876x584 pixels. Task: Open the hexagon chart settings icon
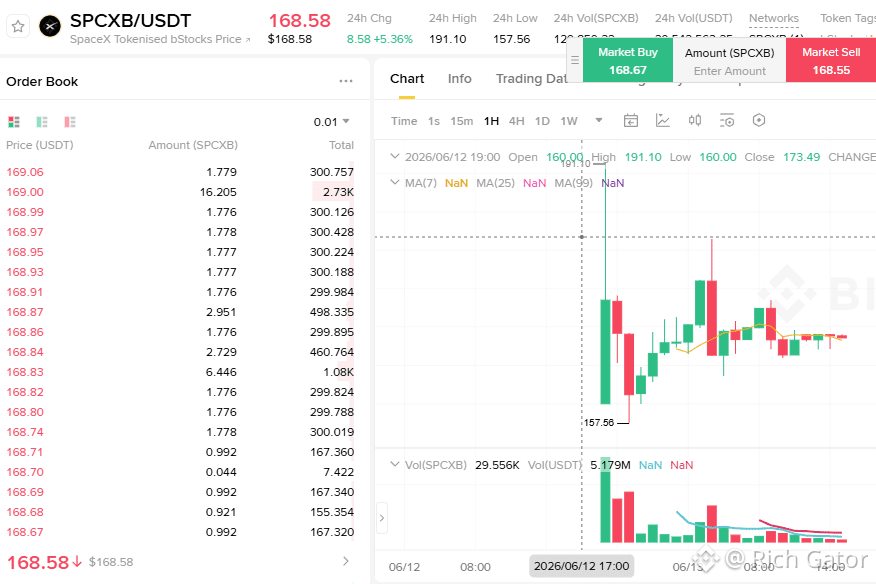click(x=759, y=120)
